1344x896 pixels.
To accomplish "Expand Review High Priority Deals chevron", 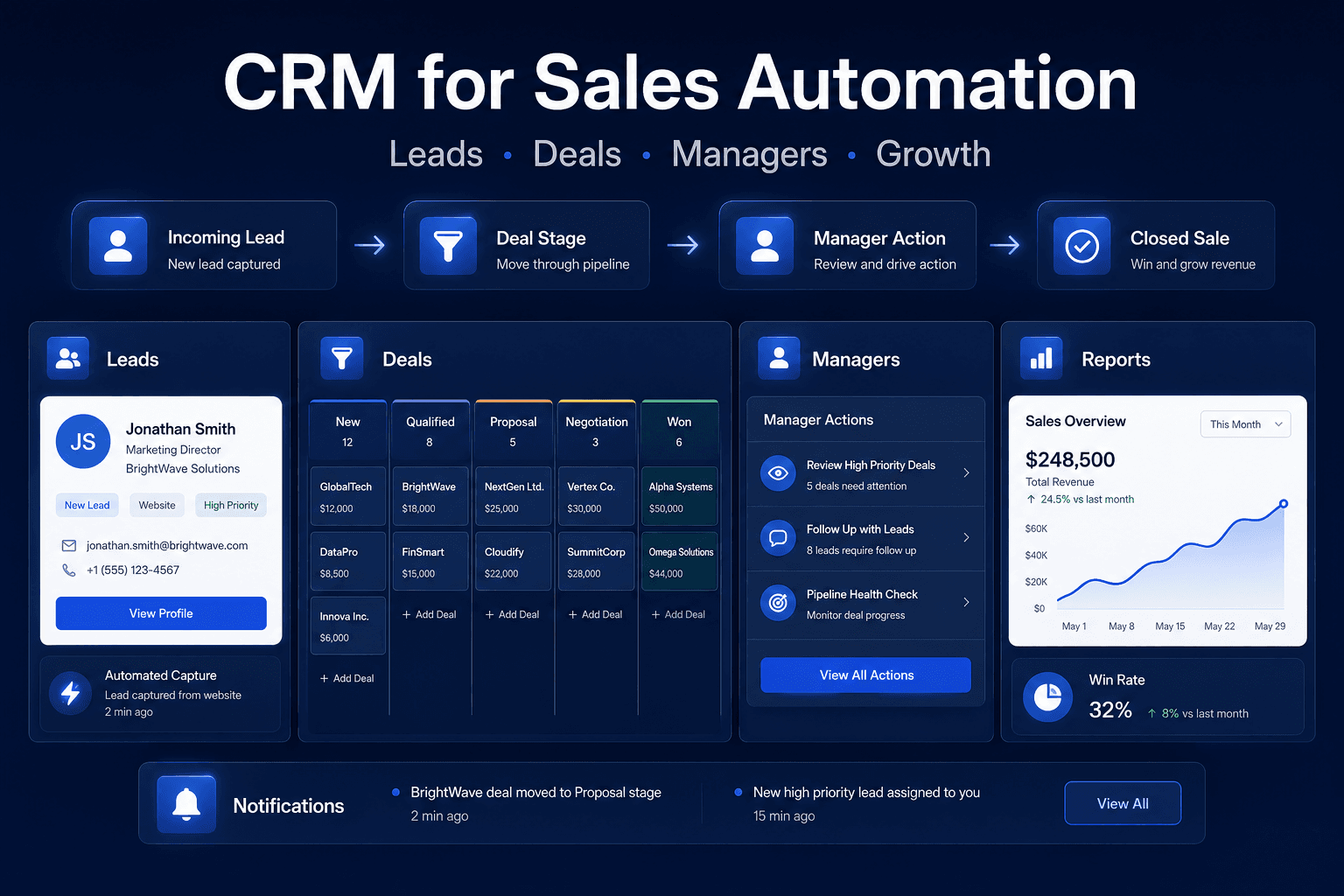I will 966,473.
